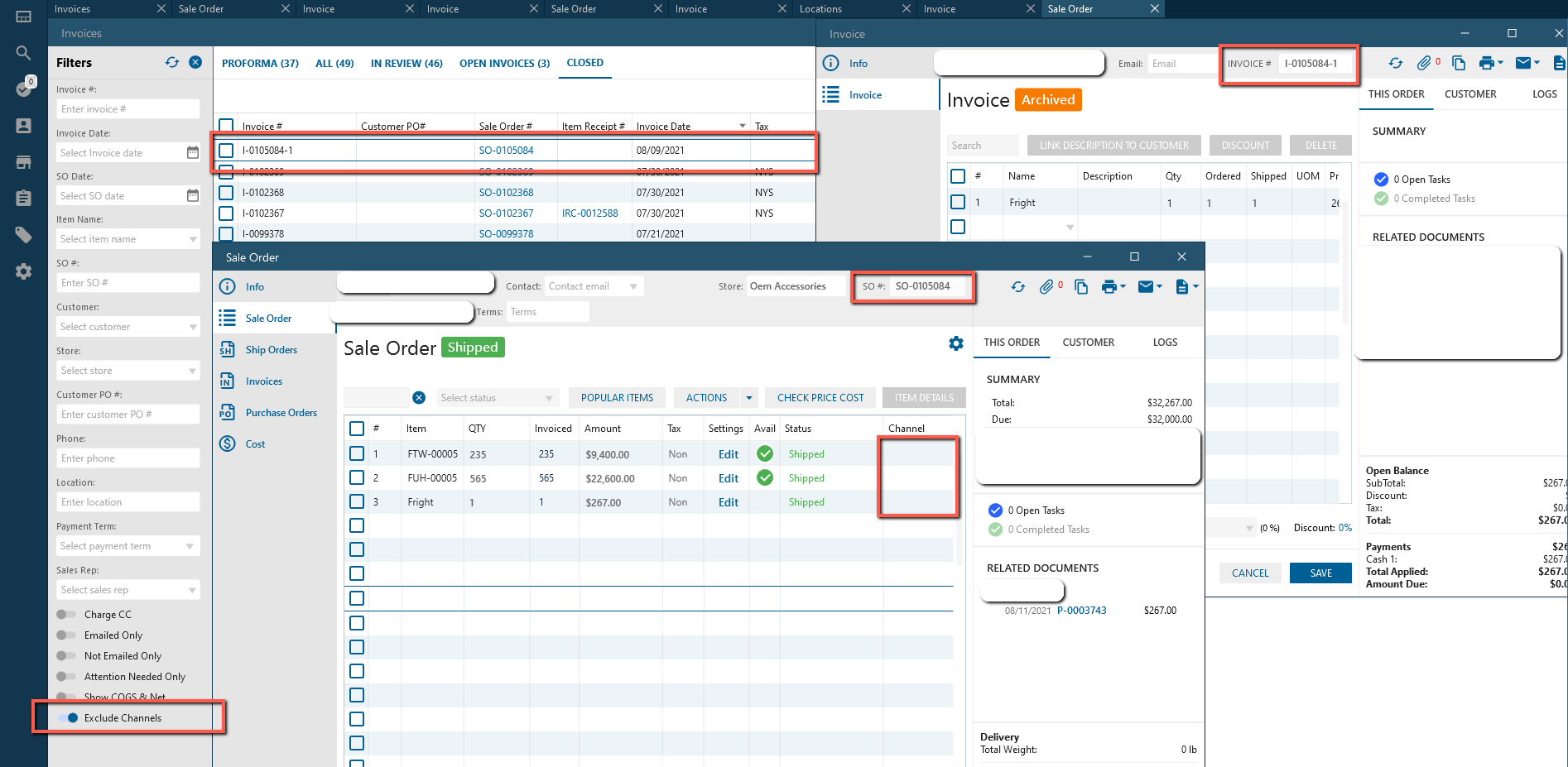This screenshot has width=1568, height=767.
Task: Open sale order link SO-0102367
Action: coord(506,213)
